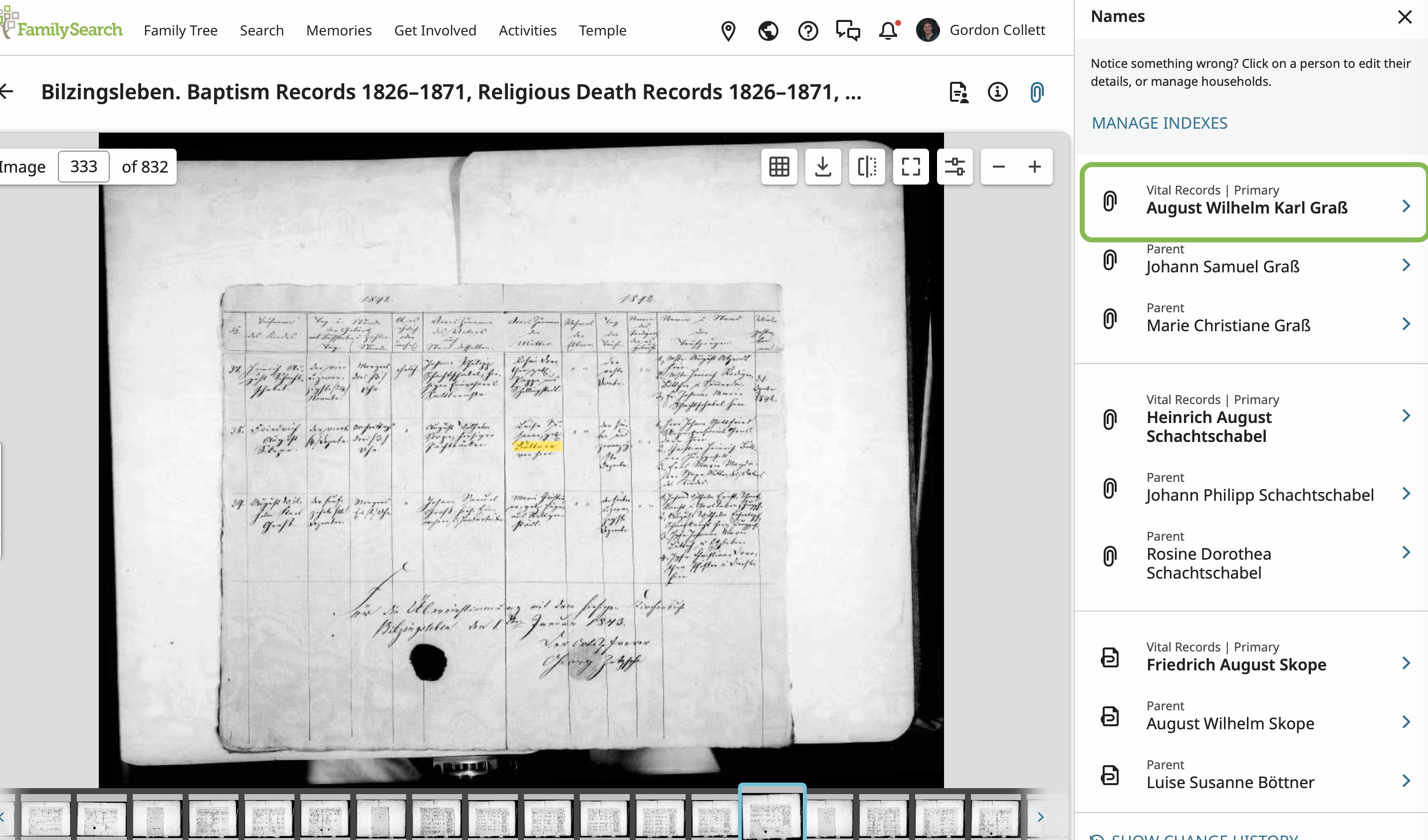Open the image information icon

tap(997, 92)
